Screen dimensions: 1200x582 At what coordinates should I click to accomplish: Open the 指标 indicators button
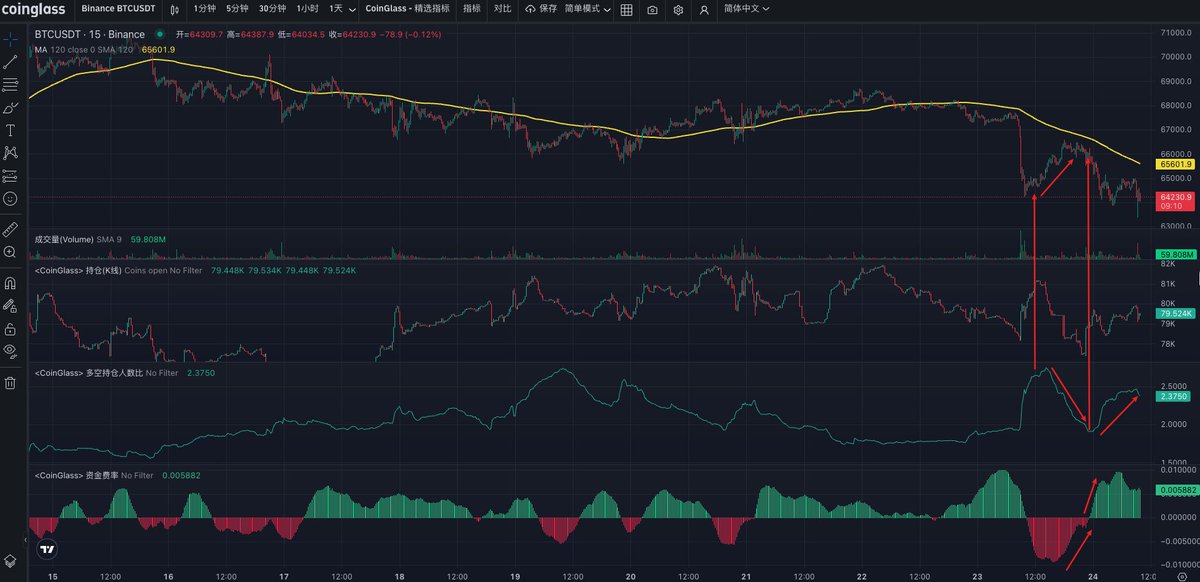[471, 9]
